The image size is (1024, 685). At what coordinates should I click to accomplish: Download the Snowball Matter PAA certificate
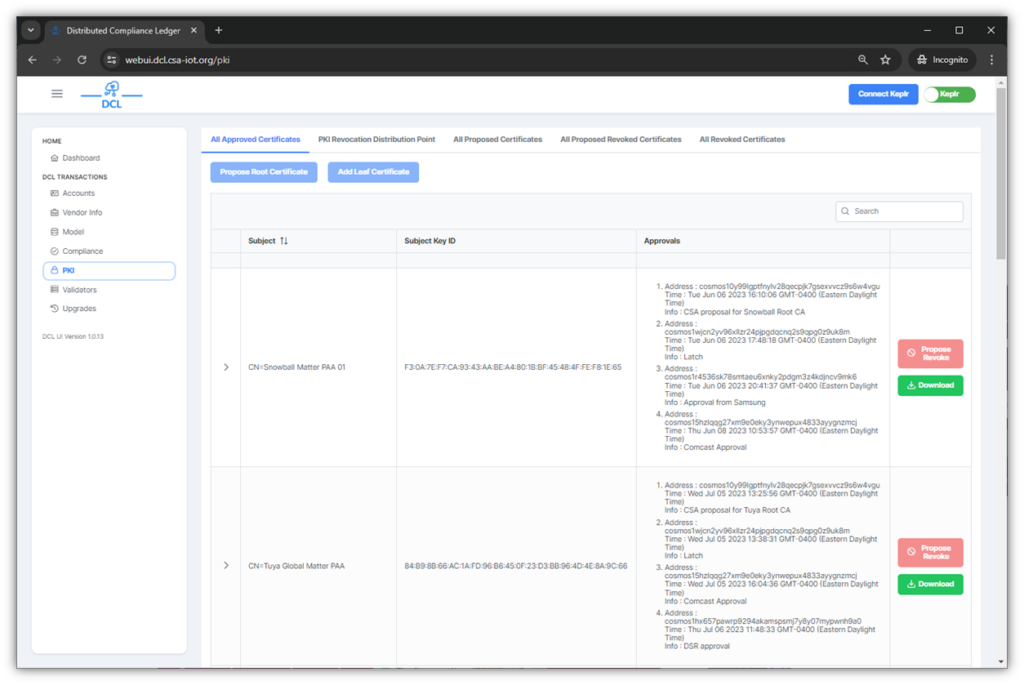click(930, 385)
